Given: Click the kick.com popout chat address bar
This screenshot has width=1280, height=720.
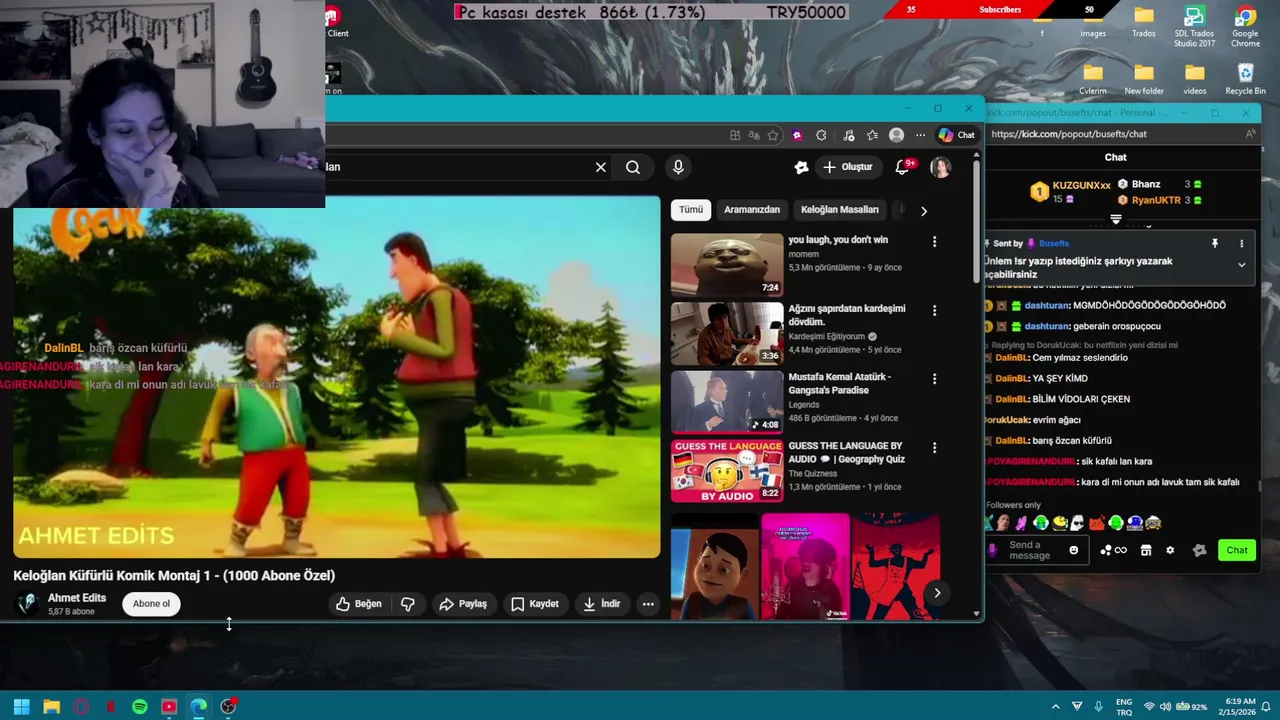Looking at the screenshot, I should pyautogui.click(x=1110, y=134).
